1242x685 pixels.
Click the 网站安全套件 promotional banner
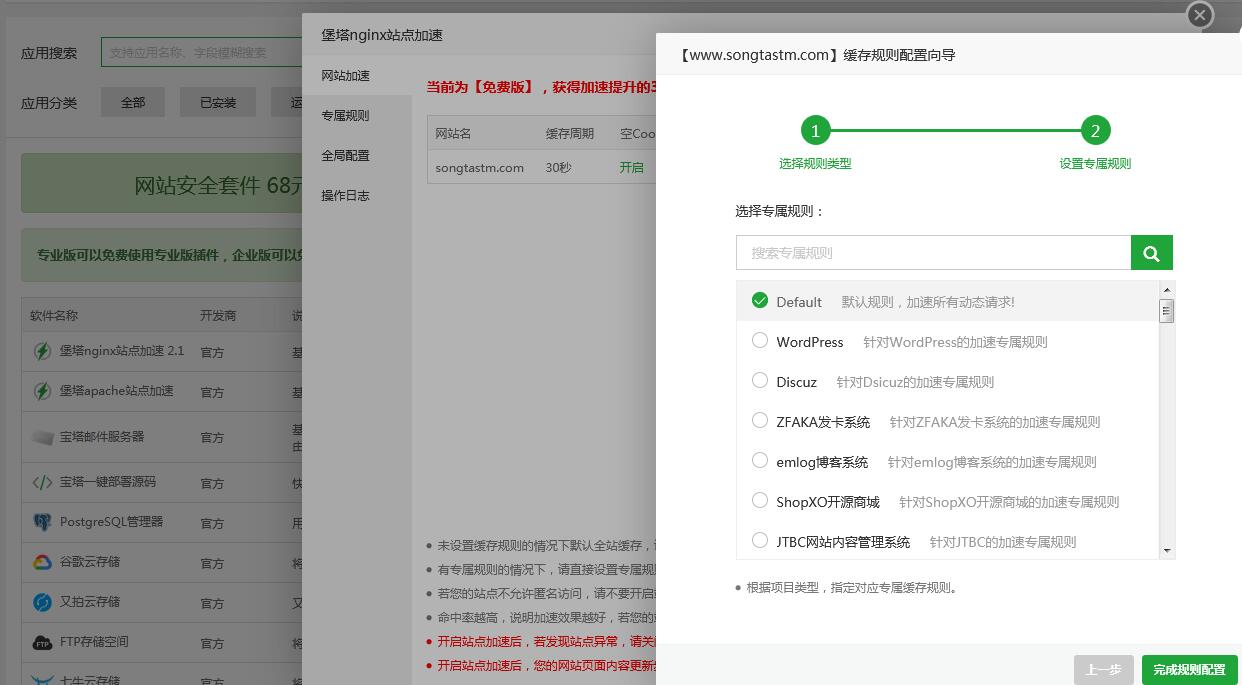pyautogui.click(x=162, y=183)
